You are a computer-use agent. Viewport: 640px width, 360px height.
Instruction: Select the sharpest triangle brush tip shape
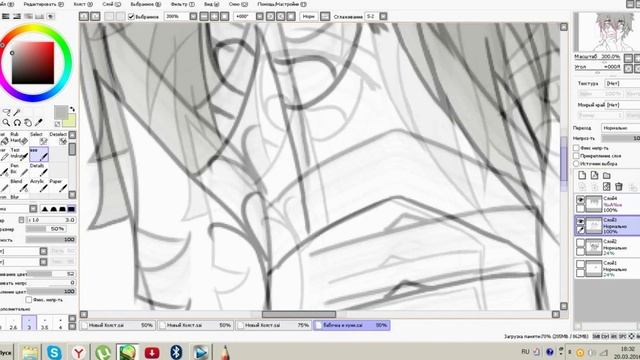[45, 209]
